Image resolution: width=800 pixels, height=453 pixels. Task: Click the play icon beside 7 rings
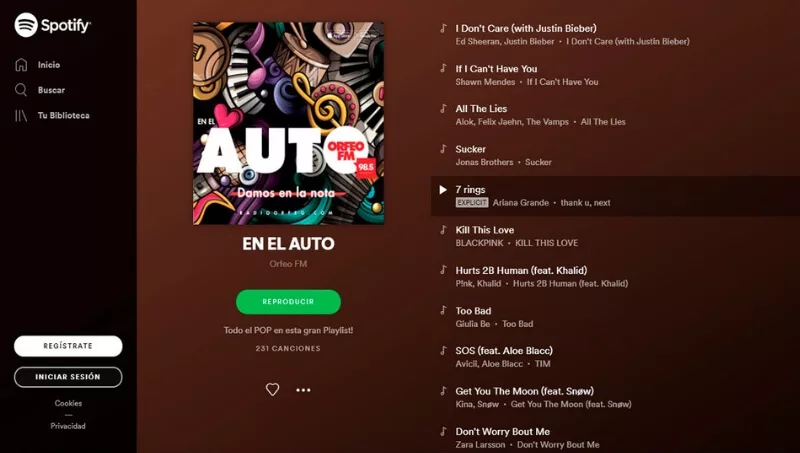click(x=443, y=190)
